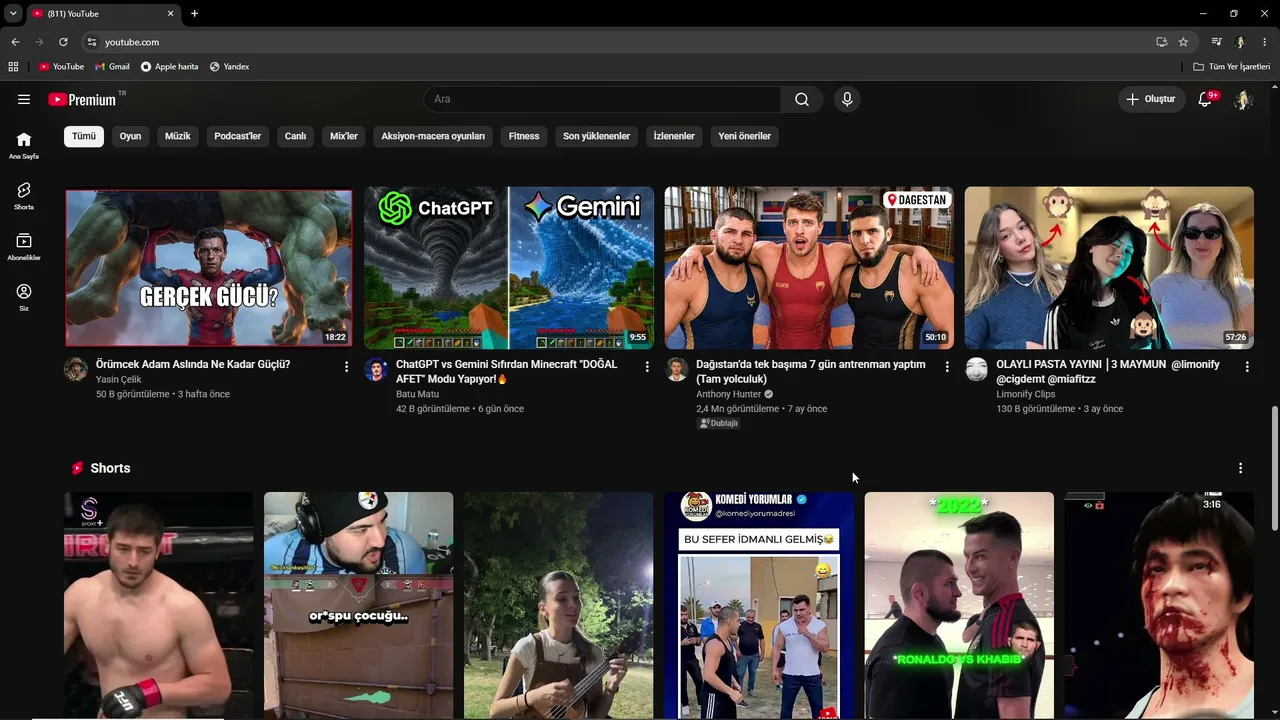
Task: Open the Chrome apps grid in the bookmarks bar
Action: pos(13,67)
